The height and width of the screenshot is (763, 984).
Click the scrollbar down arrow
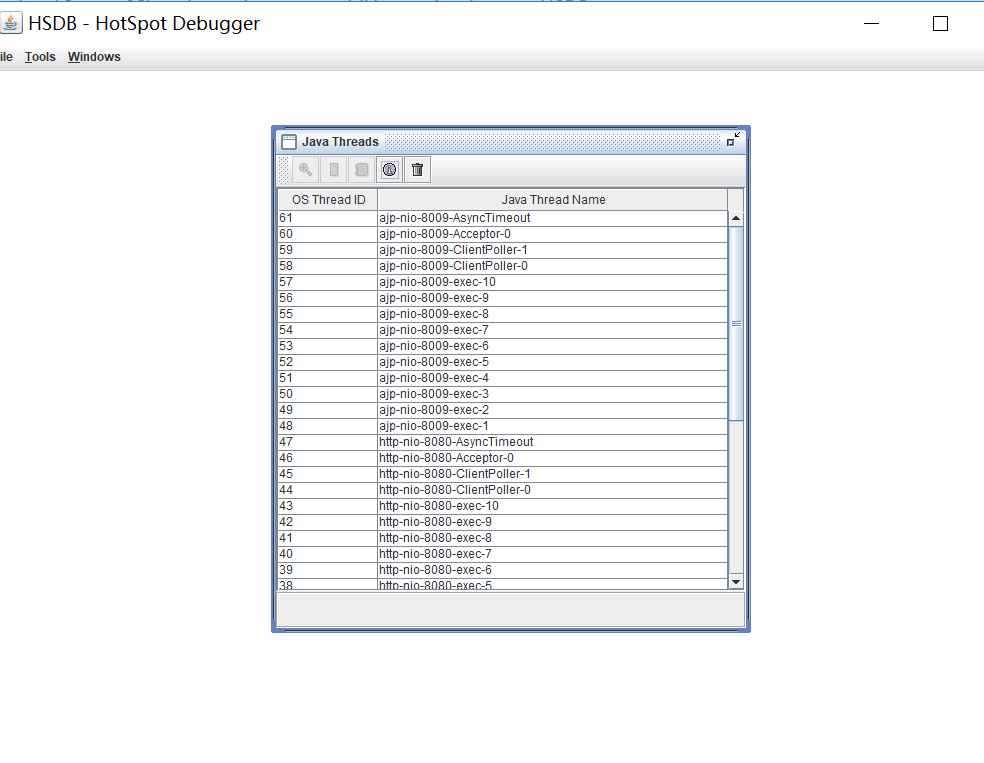click(736, 582)
